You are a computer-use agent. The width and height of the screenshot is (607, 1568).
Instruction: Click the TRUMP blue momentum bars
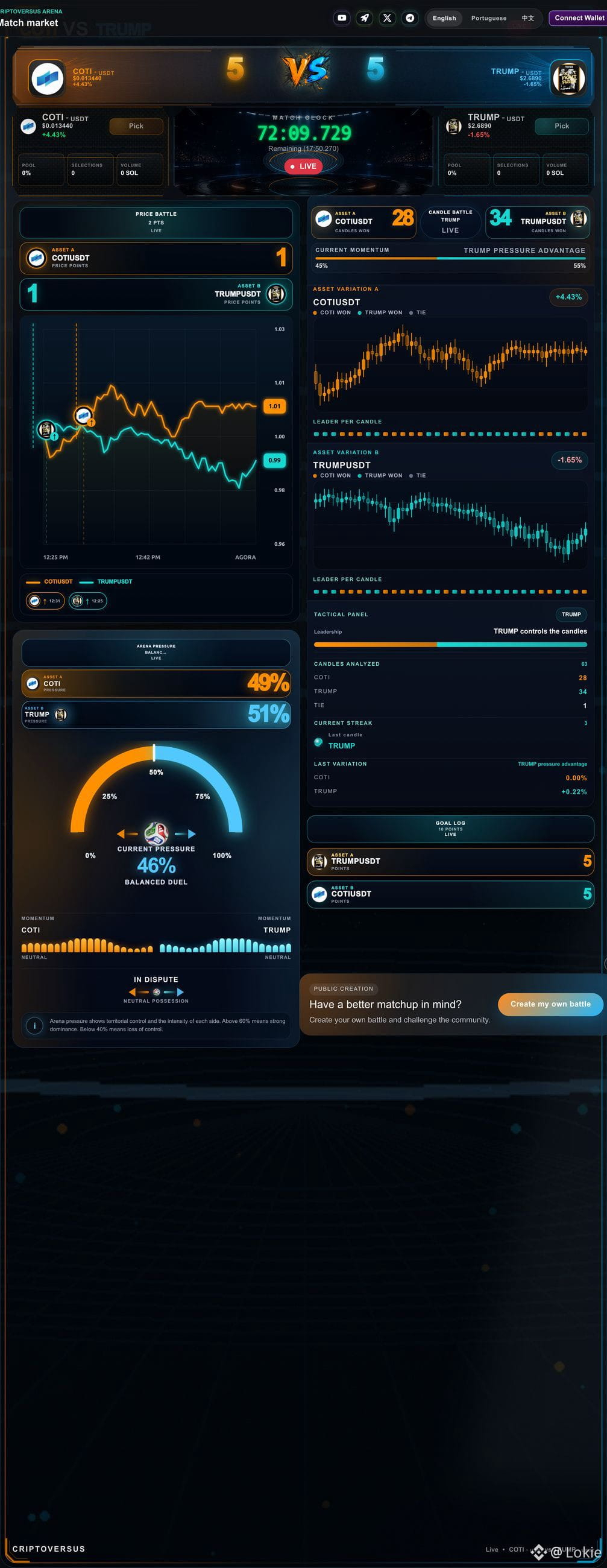[225, 944]
